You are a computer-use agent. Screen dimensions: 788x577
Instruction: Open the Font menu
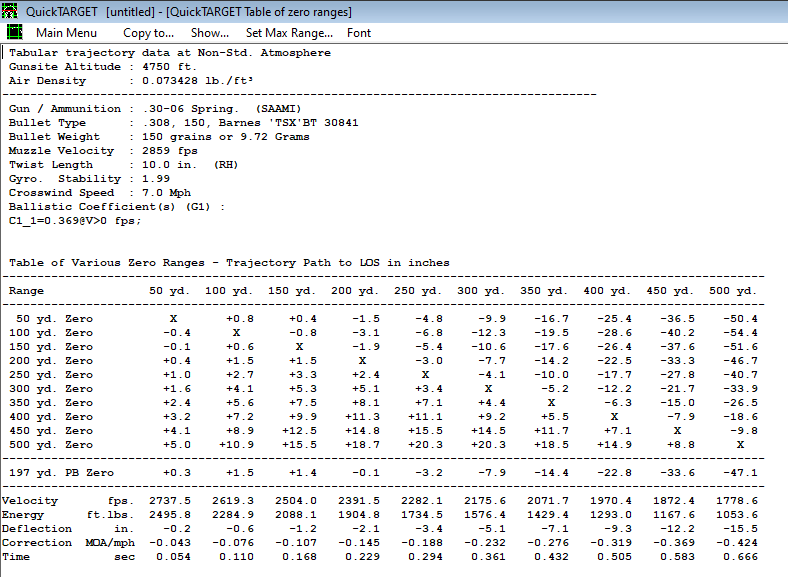click(x=359, y=33)
